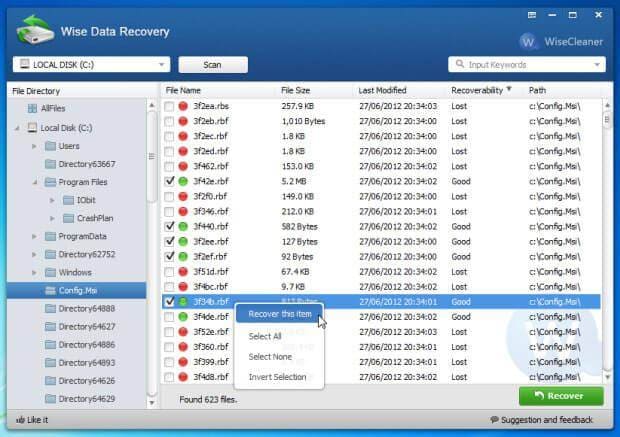
Task: Check the box for 3f51d.rbf
Action: [169, 271]
